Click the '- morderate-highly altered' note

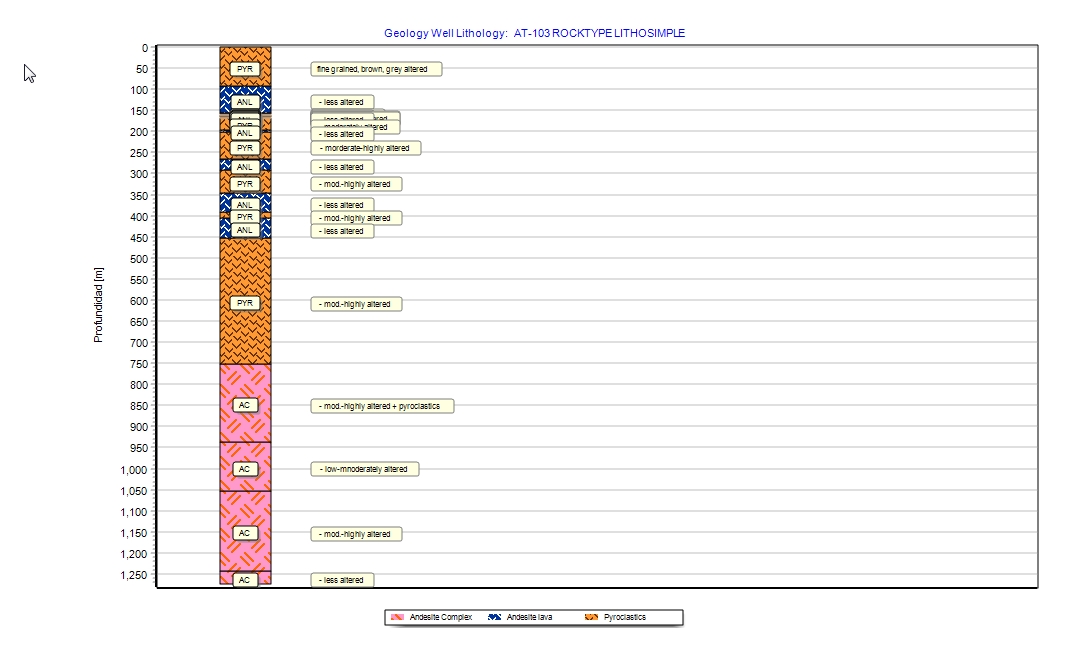[365, 148]
